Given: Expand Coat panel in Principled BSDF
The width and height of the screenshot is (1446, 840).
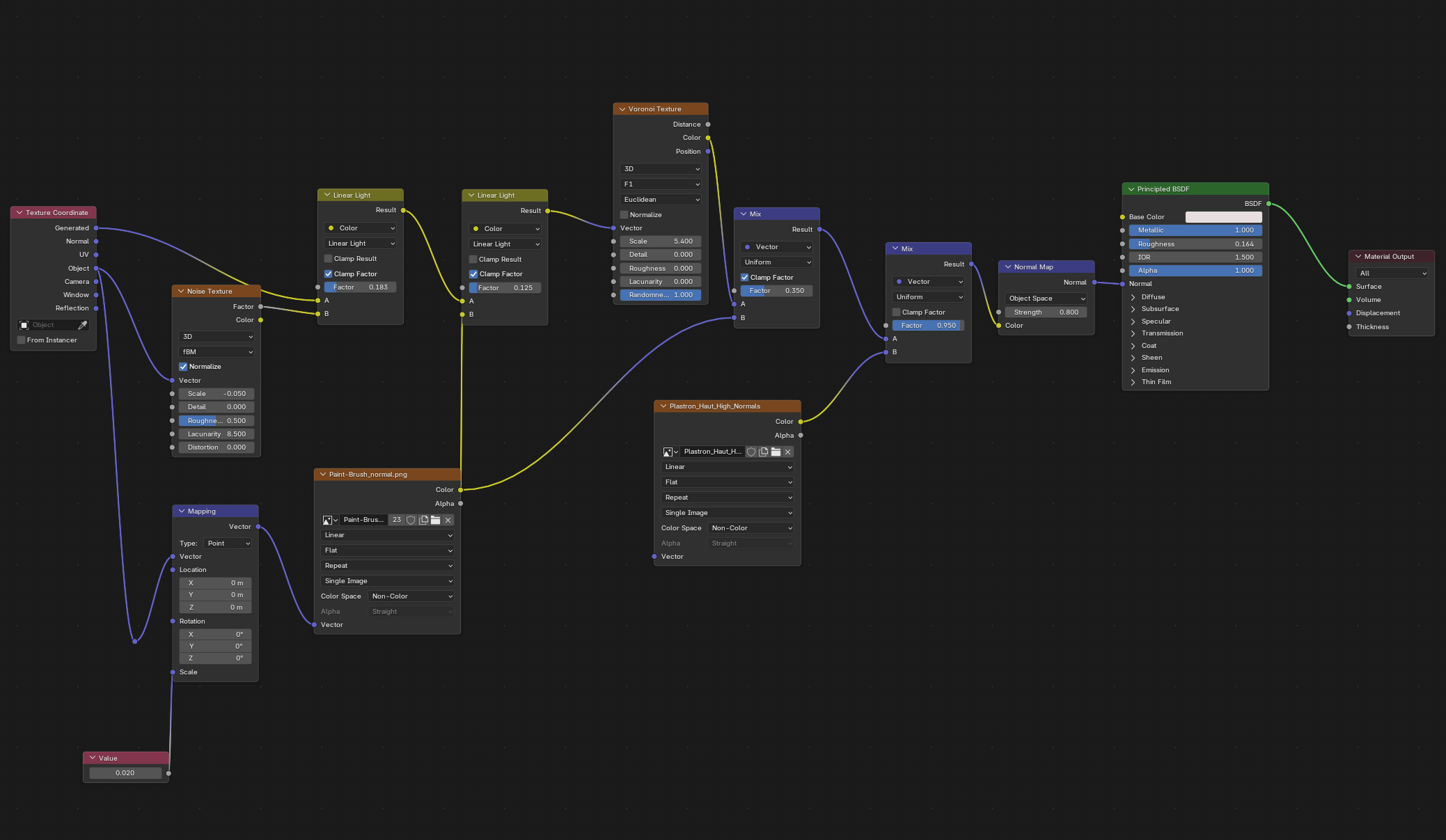Looking at the screenshot, I should click(x=1133, y=346).
